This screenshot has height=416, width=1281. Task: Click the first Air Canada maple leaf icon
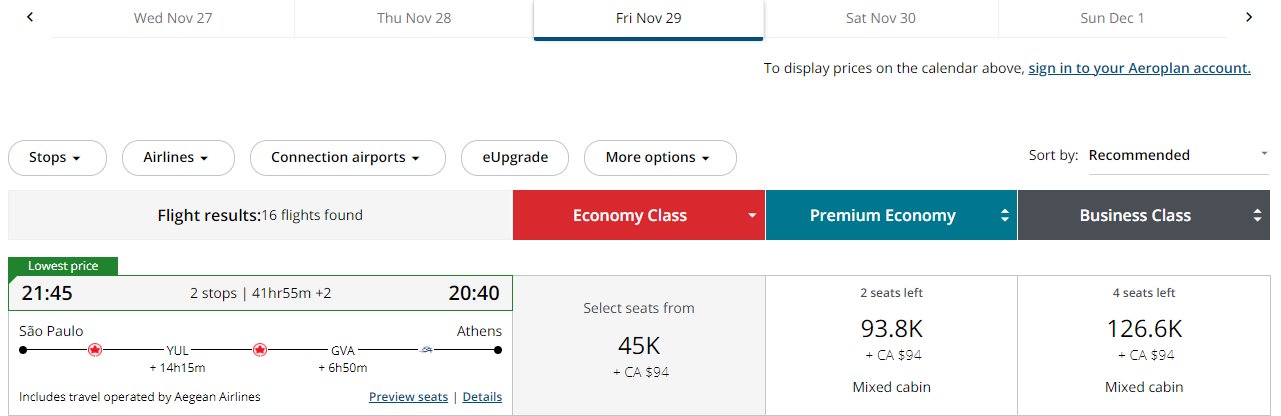95,350
